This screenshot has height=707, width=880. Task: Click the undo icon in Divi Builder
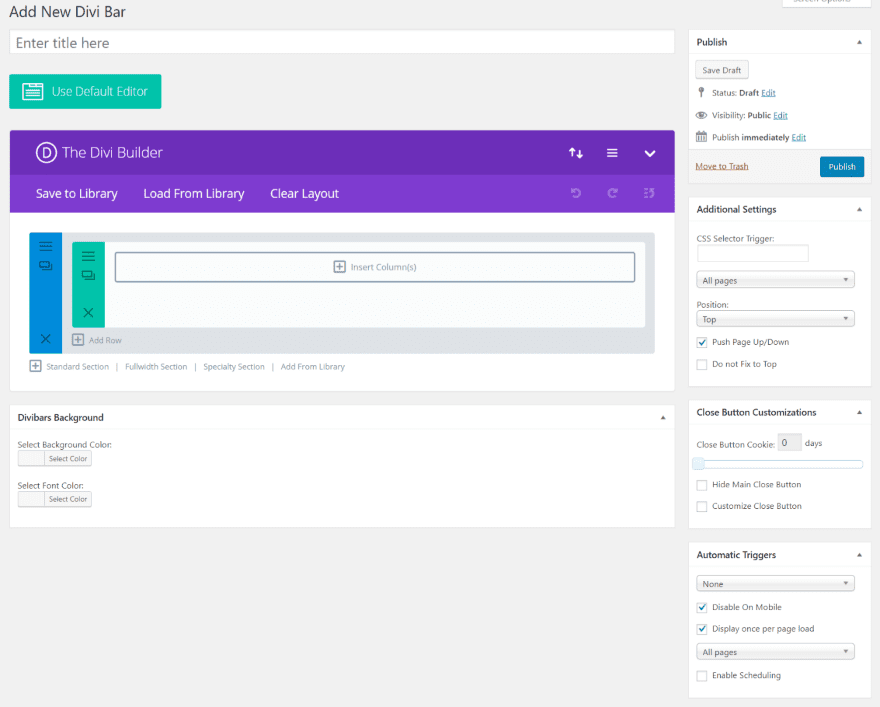click(x=576, y=193)
